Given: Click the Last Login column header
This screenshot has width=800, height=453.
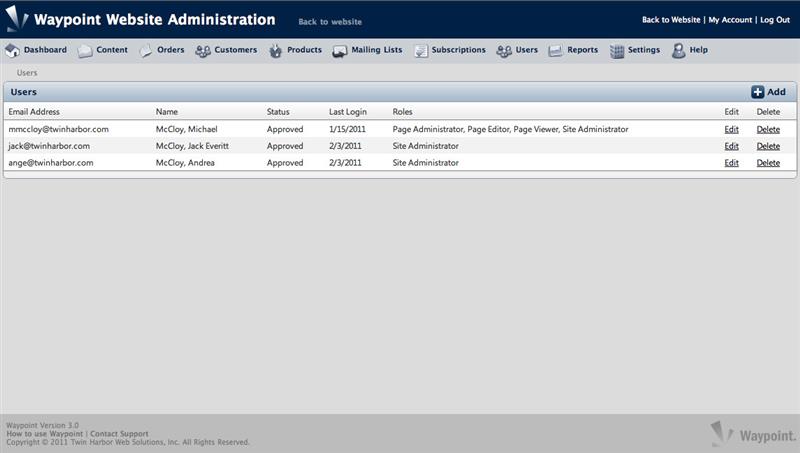Looking at the screenshot, I should (348, 112).
